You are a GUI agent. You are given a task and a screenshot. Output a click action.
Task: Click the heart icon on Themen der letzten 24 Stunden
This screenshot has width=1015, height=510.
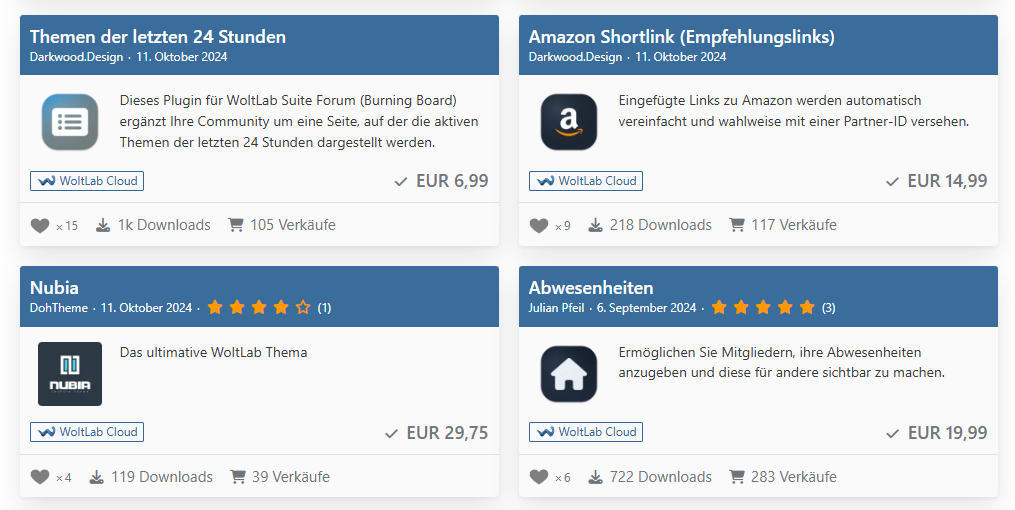point(40,225)
